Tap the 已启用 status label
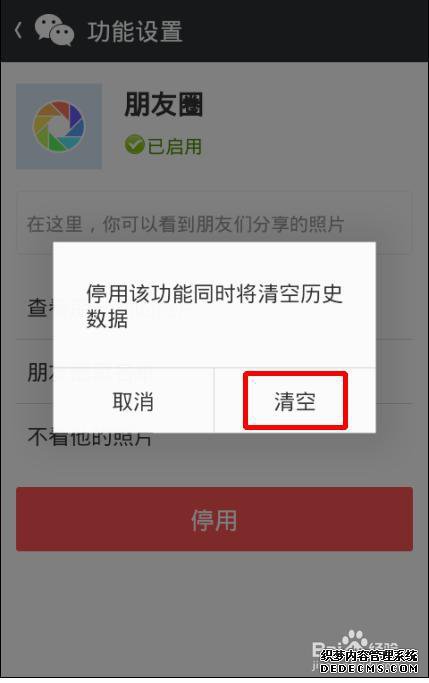The width and height of the screenshot is (429, 683). pyautogui.click(x=174, y=146)
